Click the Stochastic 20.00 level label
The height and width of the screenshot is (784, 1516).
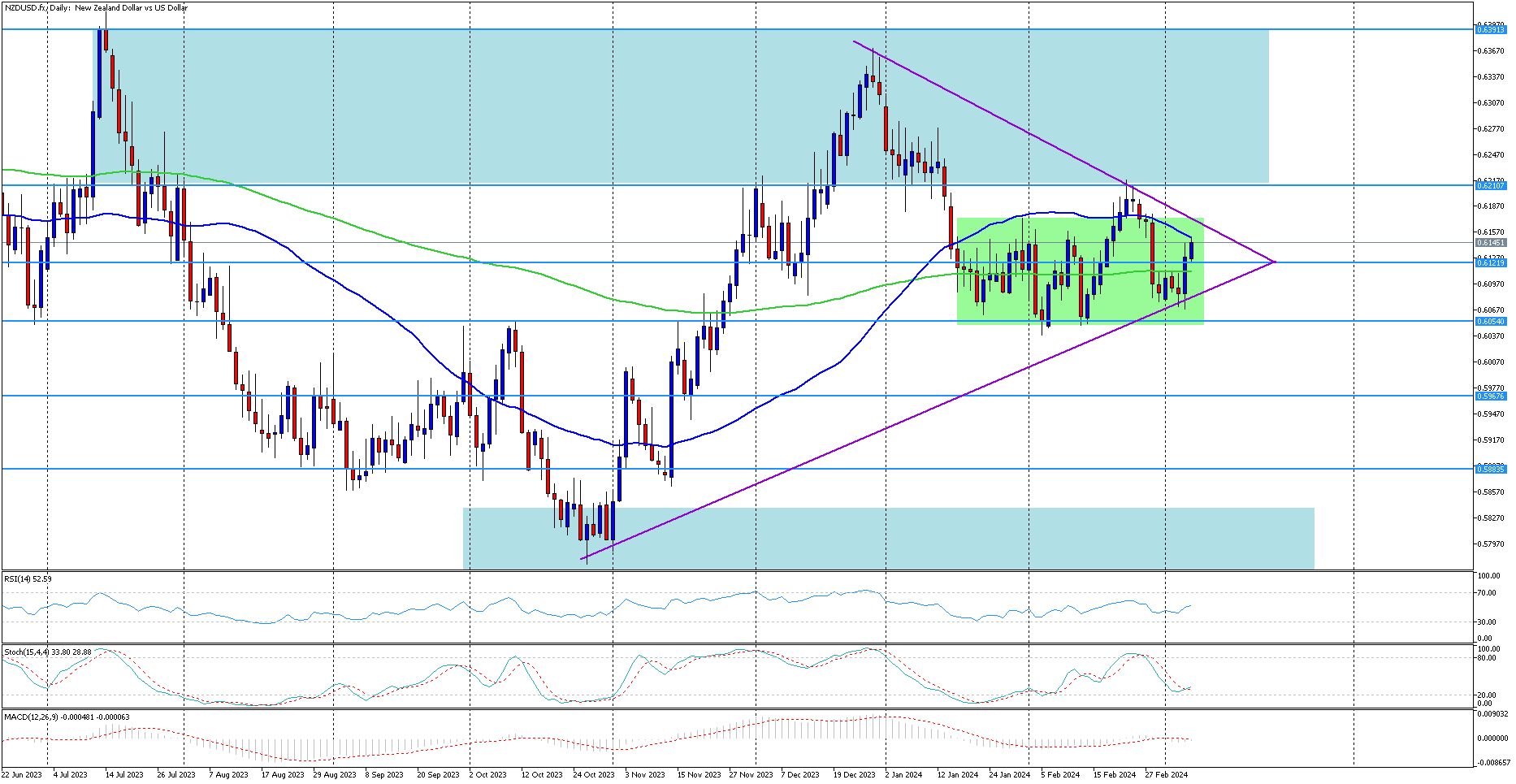1488,695
